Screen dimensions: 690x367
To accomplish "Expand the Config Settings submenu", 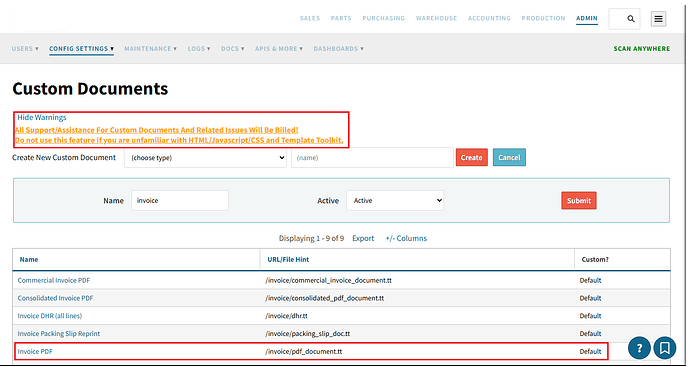I will point(81,49).
